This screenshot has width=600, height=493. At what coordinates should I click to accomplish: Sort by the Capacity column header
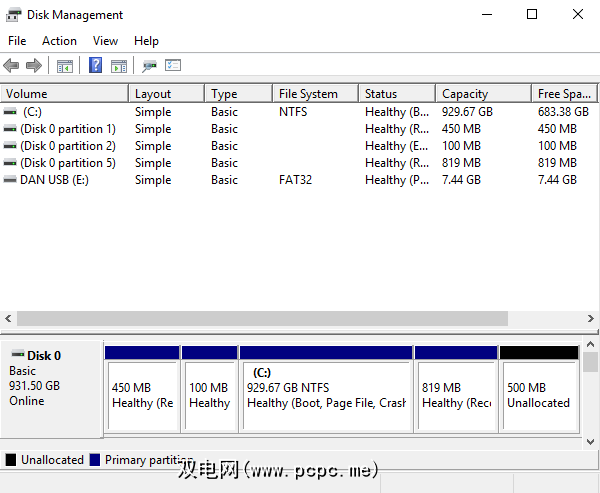pyautogui.click(x=482, y=94)
